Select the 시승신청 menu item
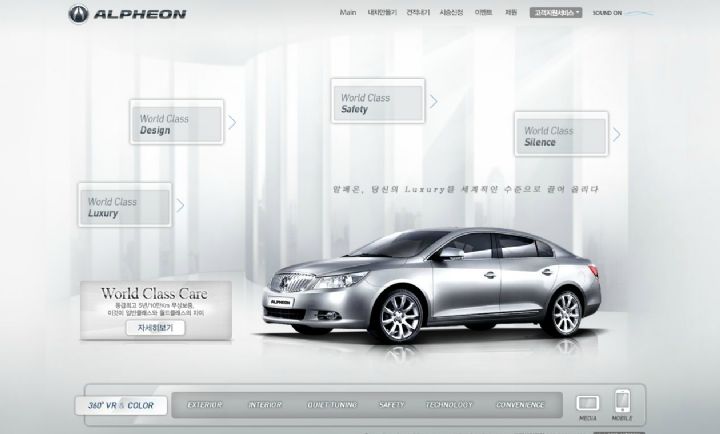 pyautogui.click(x=451, y=13)
